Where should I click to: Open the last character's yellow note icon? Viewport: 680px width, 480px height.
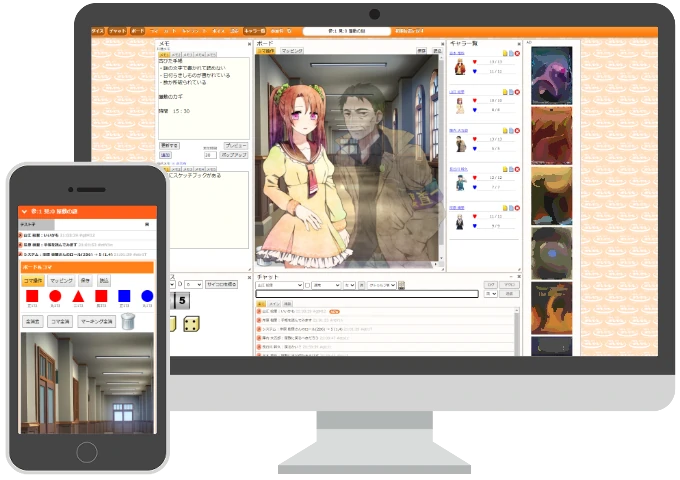coord(505,208)
